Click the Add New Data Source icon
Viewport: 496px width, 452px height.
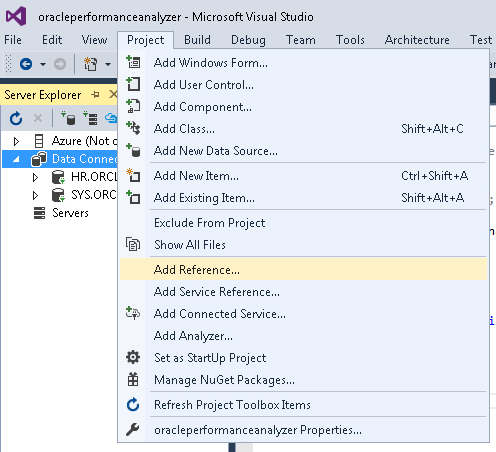pyautogui.click(x=133, y=150)
